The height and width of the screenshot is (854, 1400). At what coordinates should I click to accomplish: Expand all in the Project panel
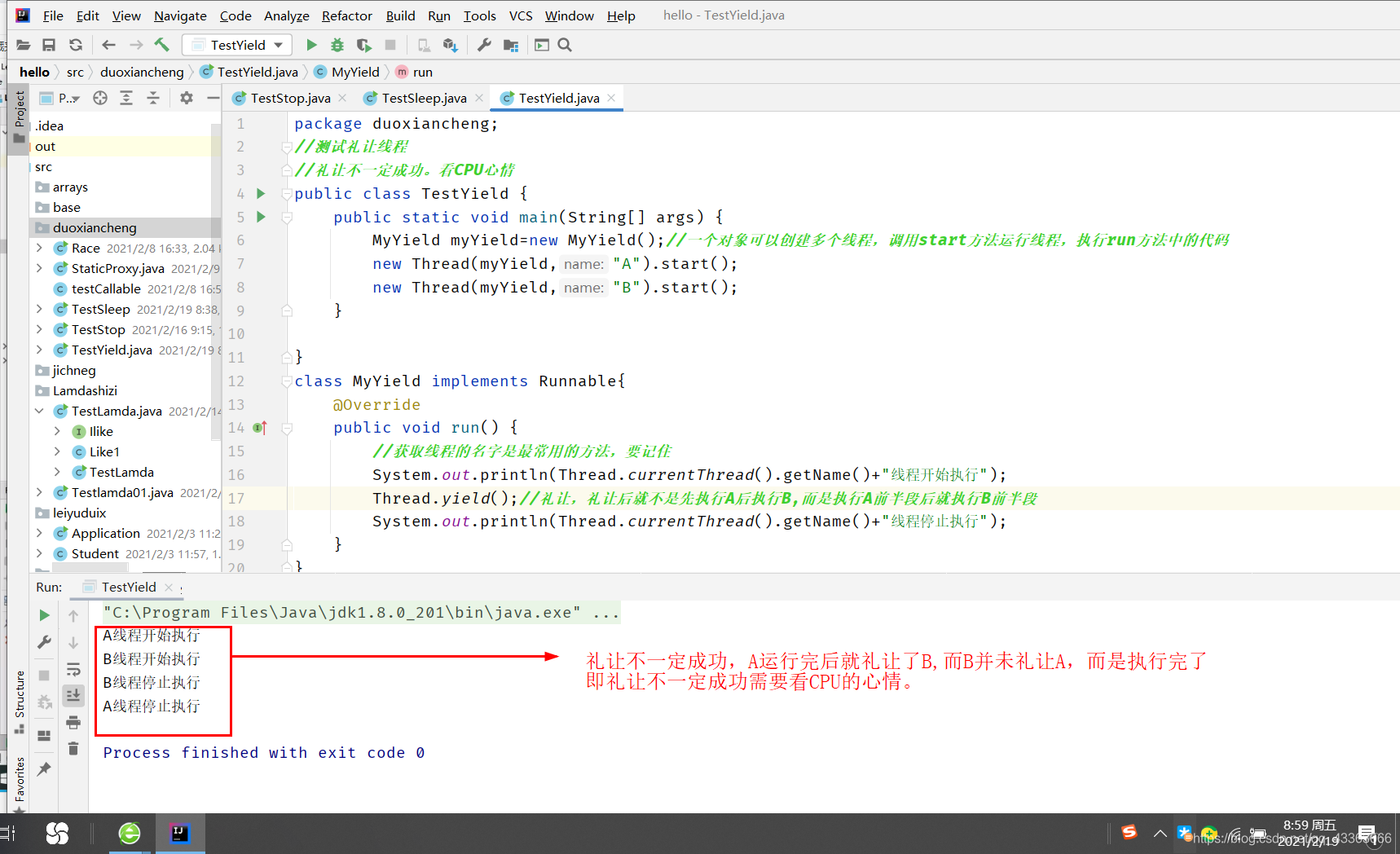click(126, 98)
